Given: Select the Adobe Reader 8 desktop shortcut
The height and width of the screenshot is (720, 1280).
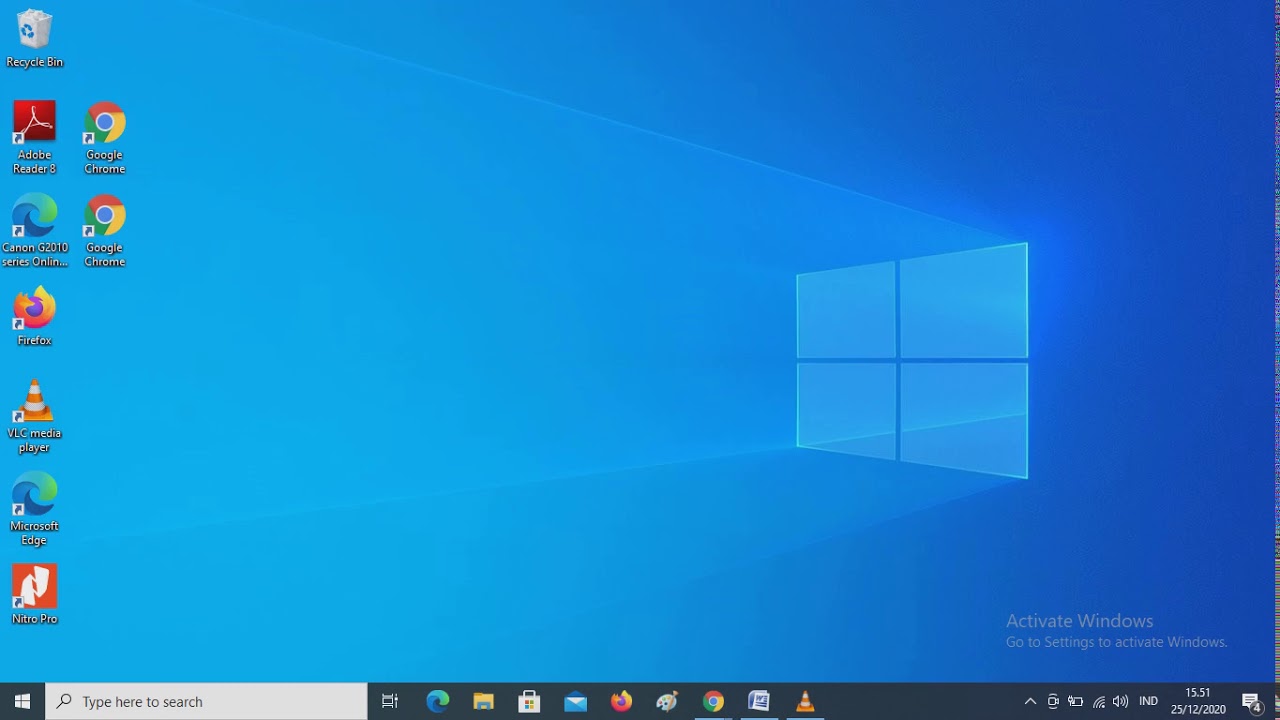Looking at the screenshot, I should 34,138.
